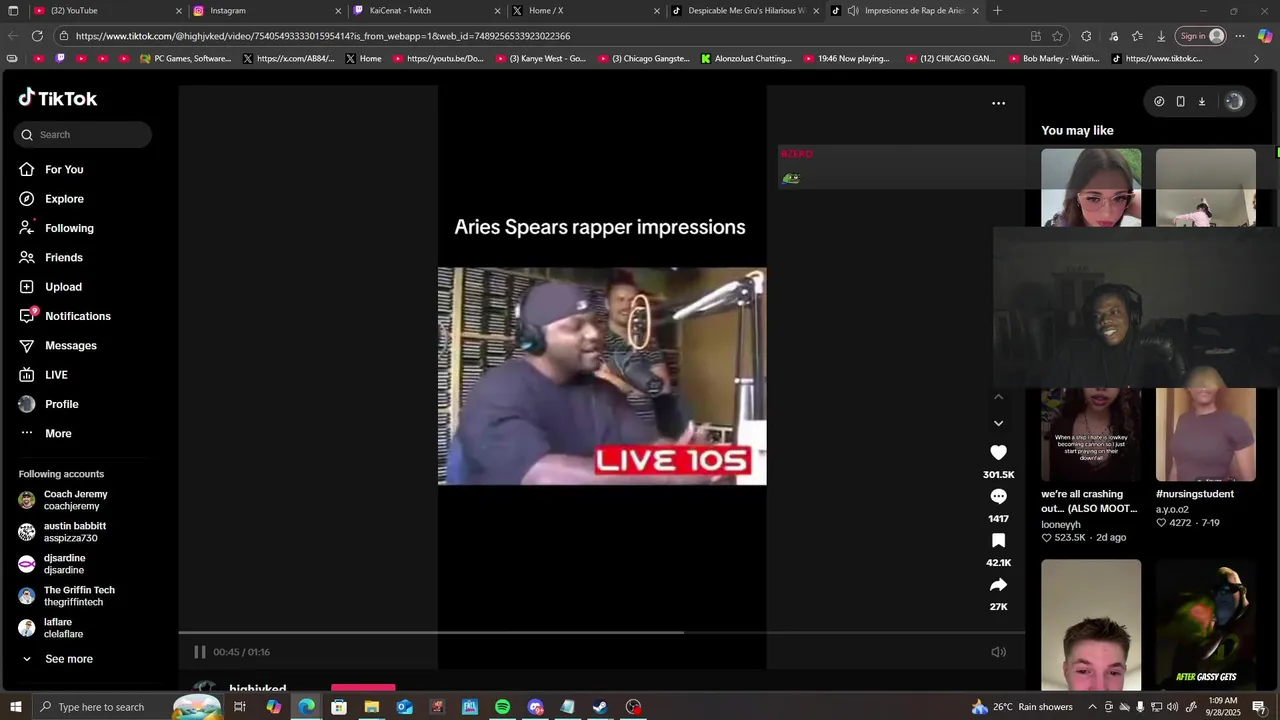Open Coach Jeremy's account
The height and width of the screenshot is (720, 1280).
click(x=63, y=500)
